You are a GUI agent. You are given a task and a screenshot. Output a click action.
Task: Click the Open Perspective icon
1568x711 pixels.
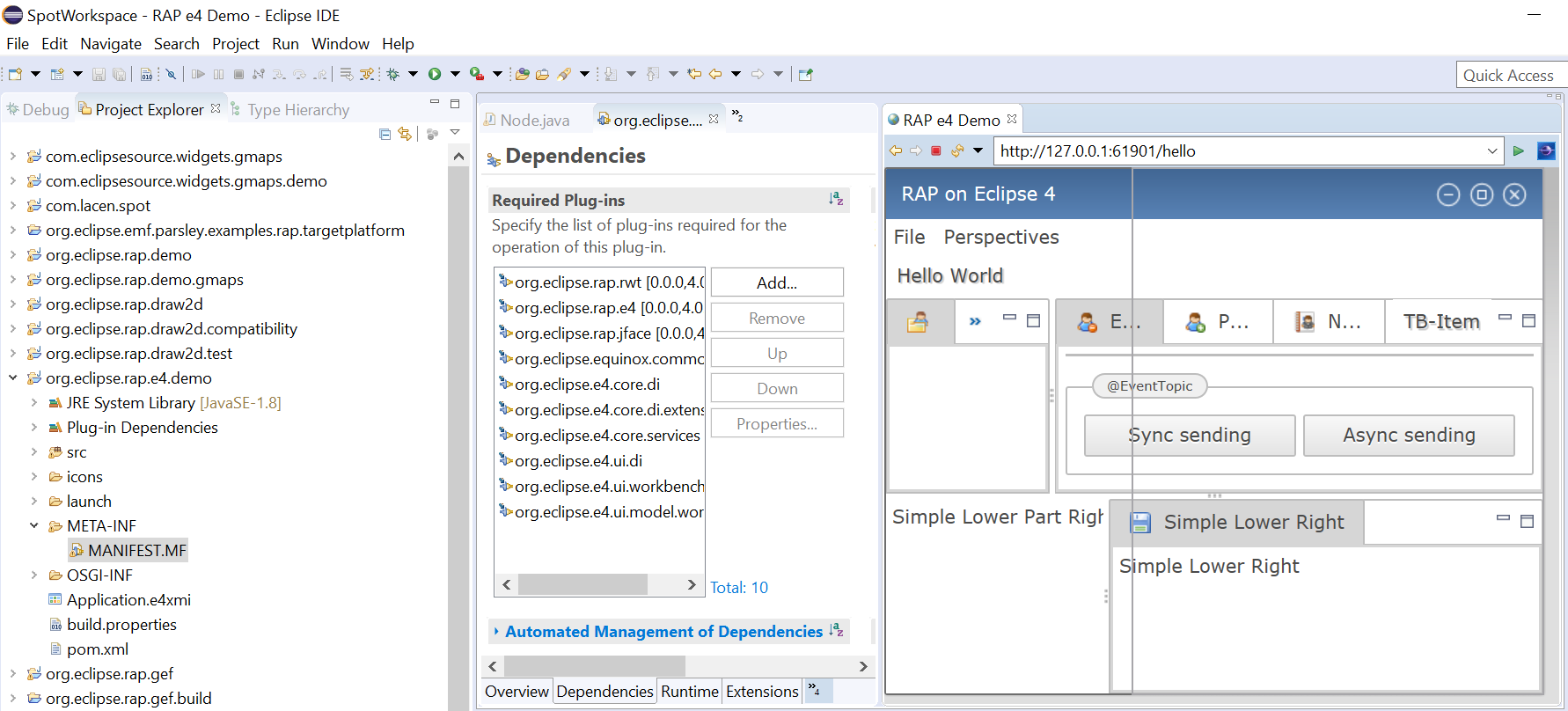(805, 75)
